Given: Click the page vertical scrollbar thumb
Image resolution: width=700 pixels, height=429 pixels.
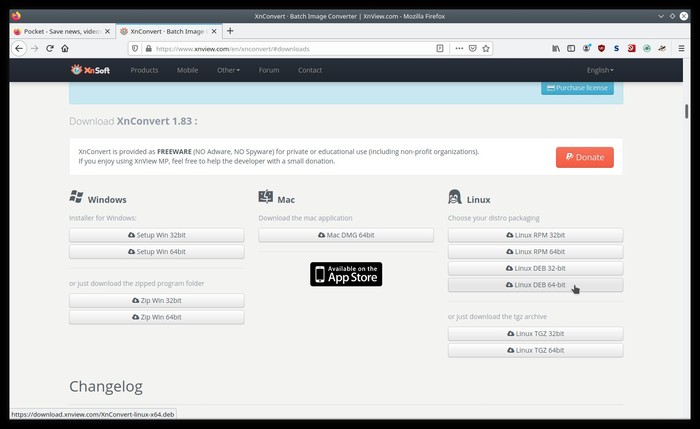Looking at the screenshot, I should click(x=686, y=111).
